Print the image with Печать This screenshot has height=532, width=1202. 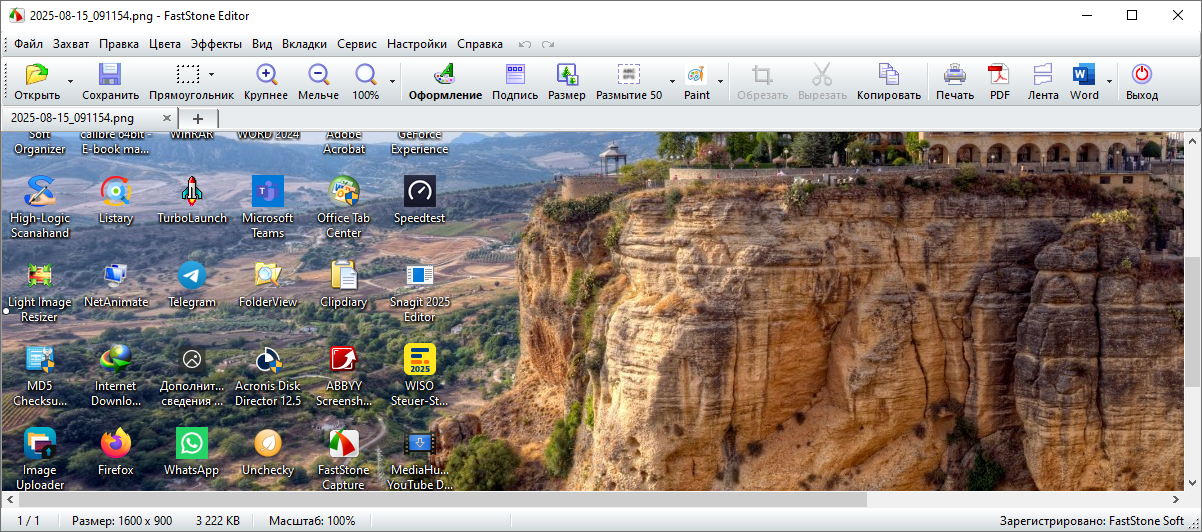[x=955, y=82]
